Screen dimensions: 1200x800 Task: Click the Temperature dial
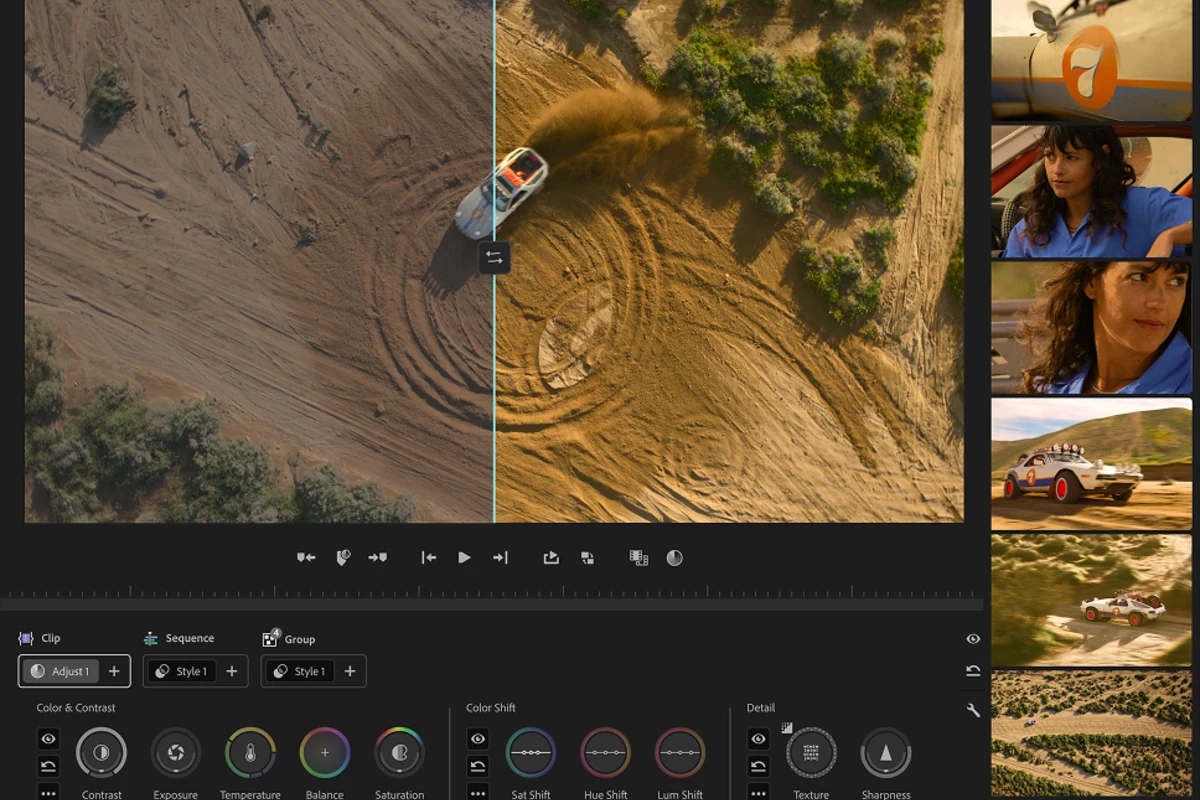point(250,753)
